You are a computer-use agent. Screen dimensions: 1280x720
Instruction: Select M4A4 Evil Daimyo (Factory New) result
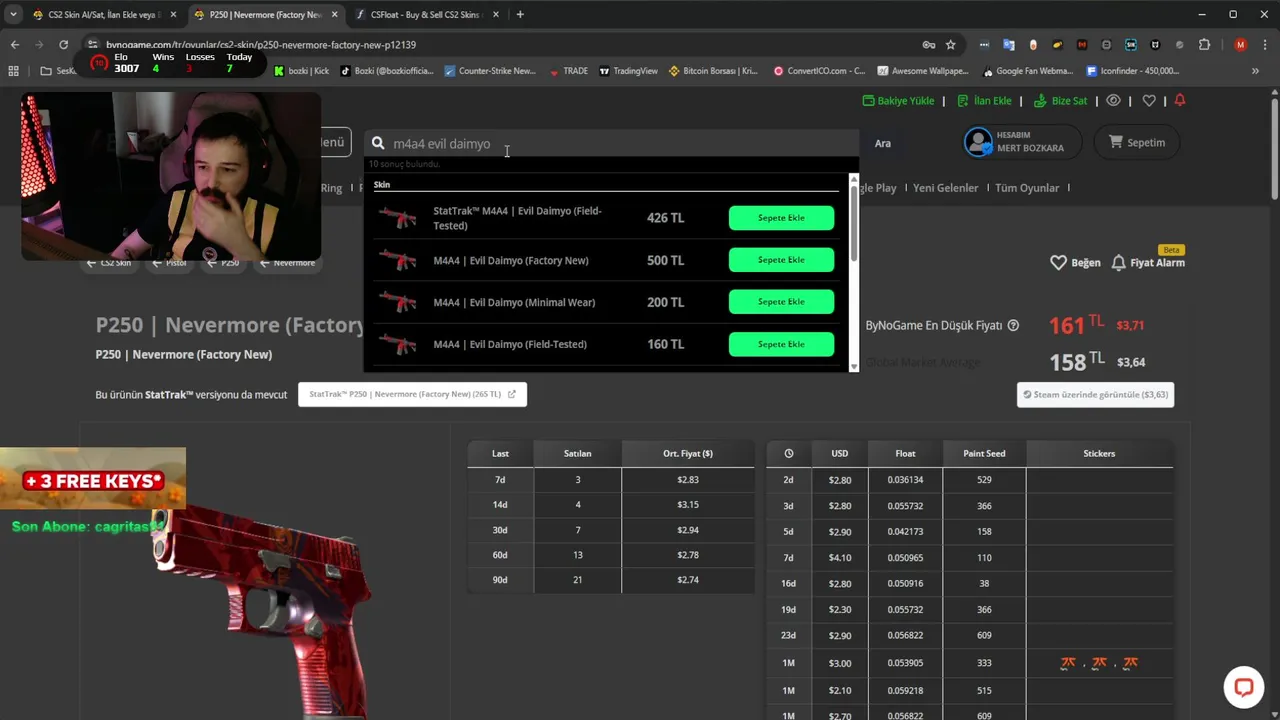(511, 260)
